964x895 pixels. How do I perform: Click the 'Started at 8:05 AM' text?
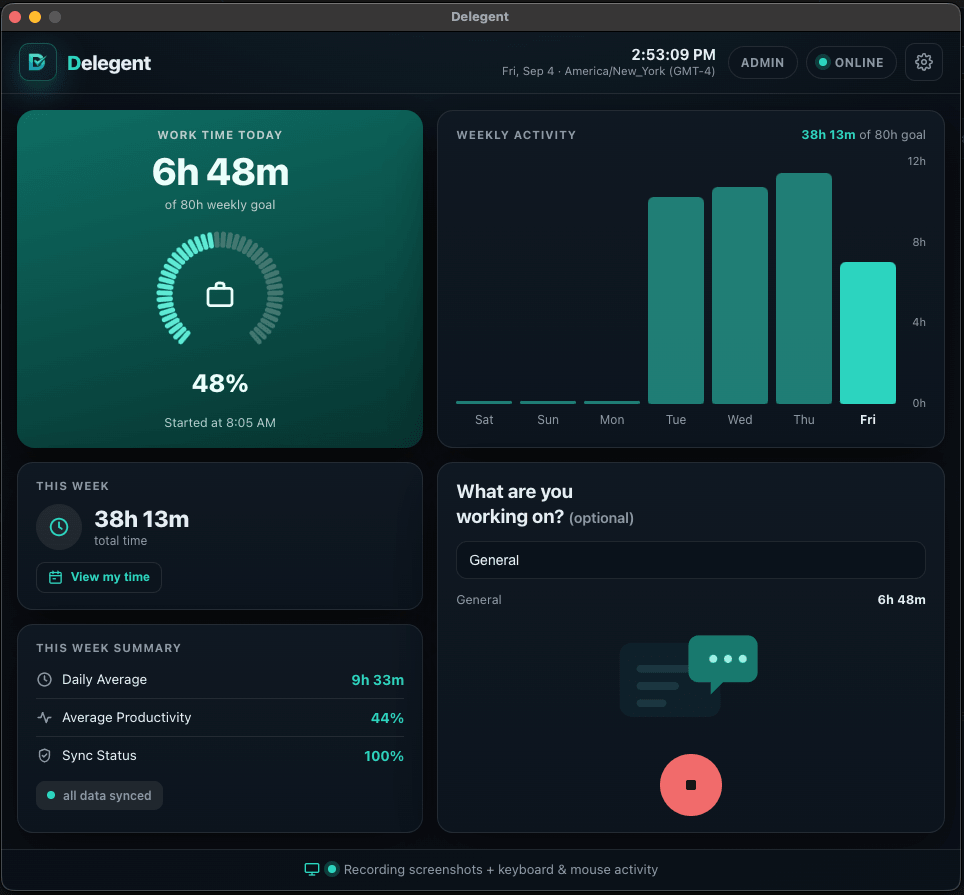click(219, 423)
